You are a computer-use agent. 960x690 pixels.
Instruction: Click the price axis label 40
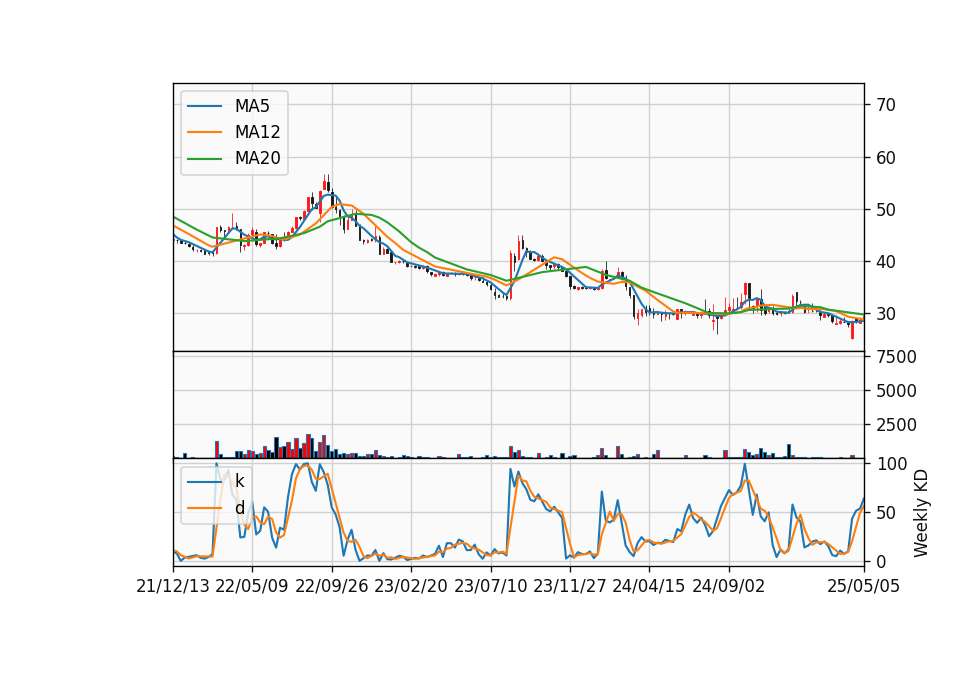[x=886, y=262]
